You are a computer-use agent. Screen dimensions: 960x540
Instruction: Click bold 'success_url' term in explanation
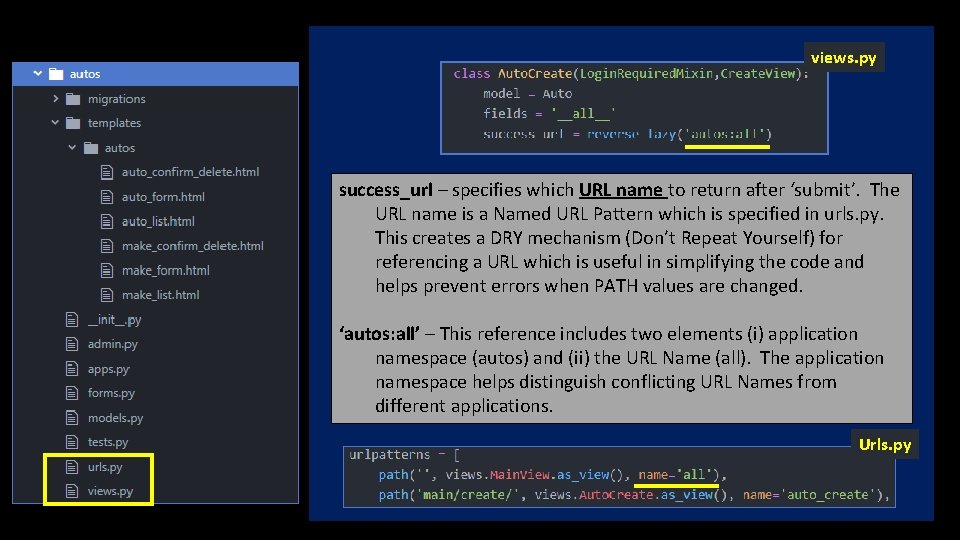coord(386,190)
